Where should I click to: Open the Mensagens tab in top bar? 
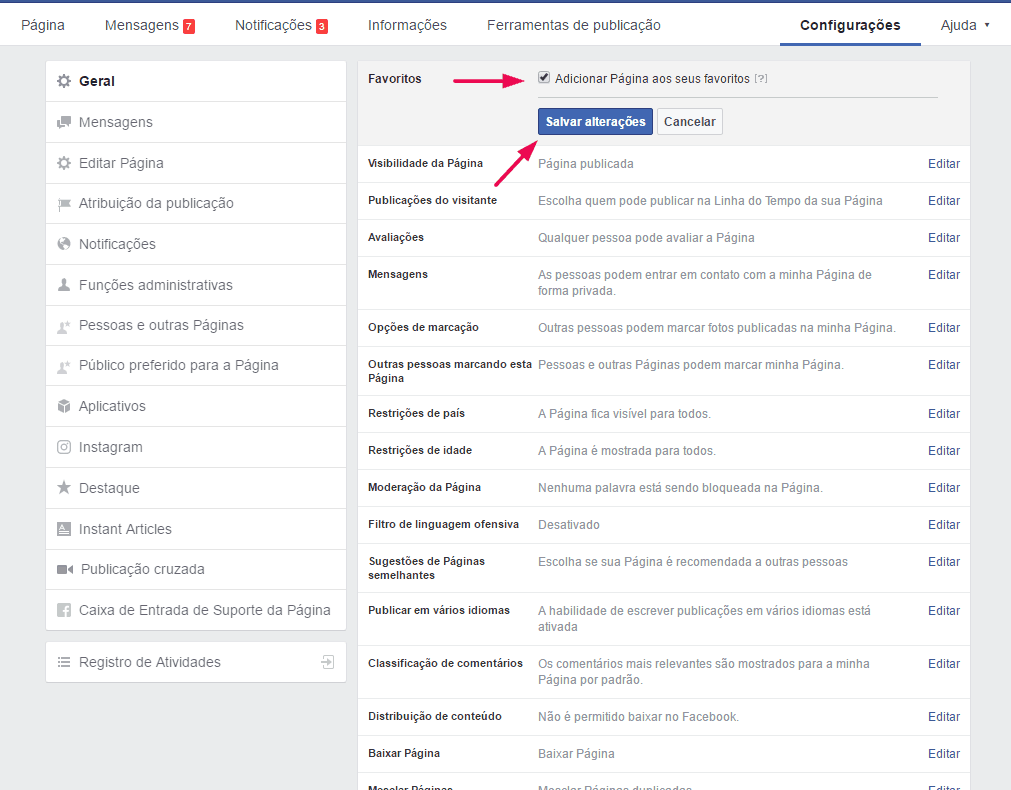[142, 25]
